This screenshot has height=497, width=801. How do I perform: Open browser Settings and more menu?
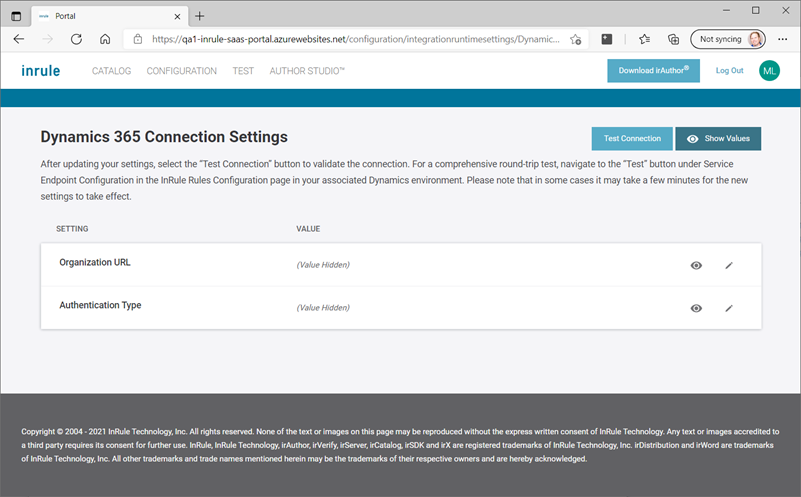tap(783, 39)
